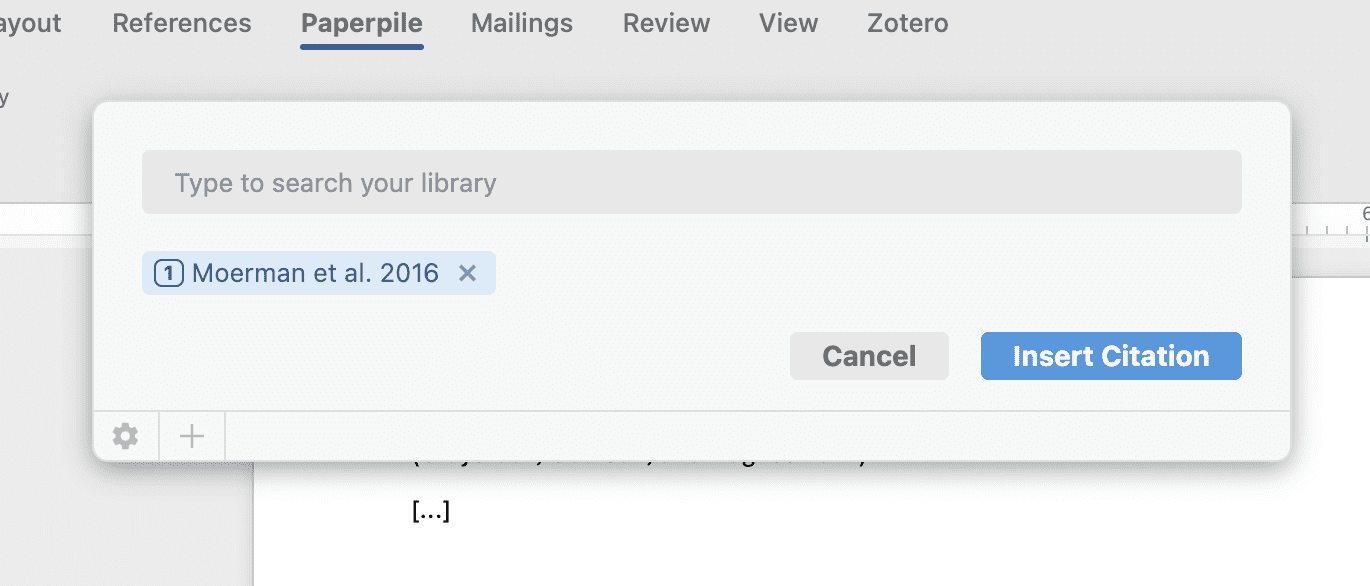Screen dimensions: 1370x586
Task: Select the Moerman et al. 2016 chip
Action: coord(315,273)
